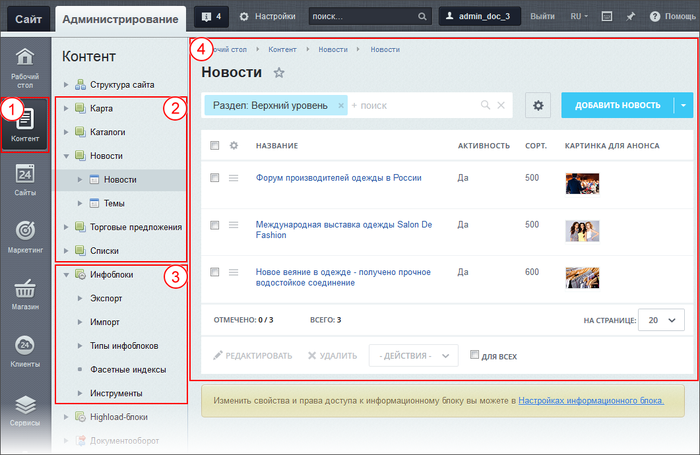Click the magnifier icon in filter field
The image size is (700, 455).
(485, 105)
